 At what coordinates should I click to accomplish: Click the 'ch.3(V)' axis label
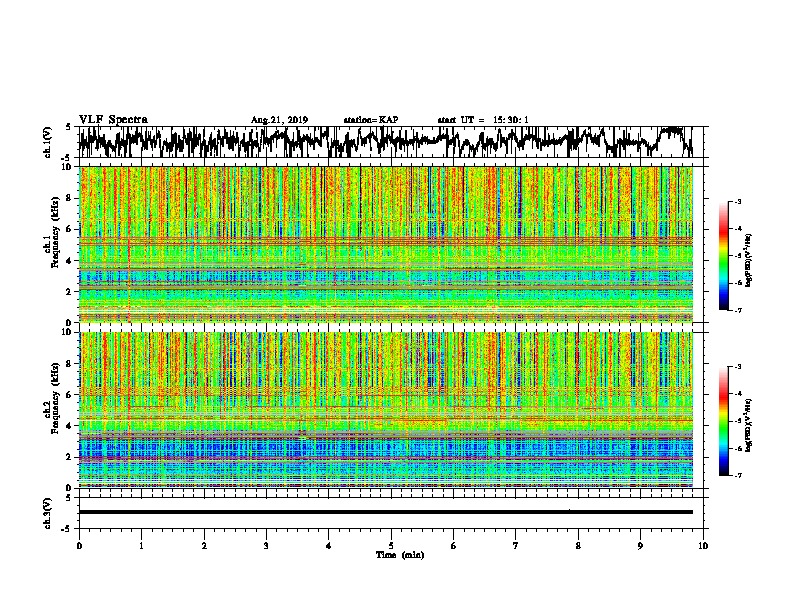point(47,513)
